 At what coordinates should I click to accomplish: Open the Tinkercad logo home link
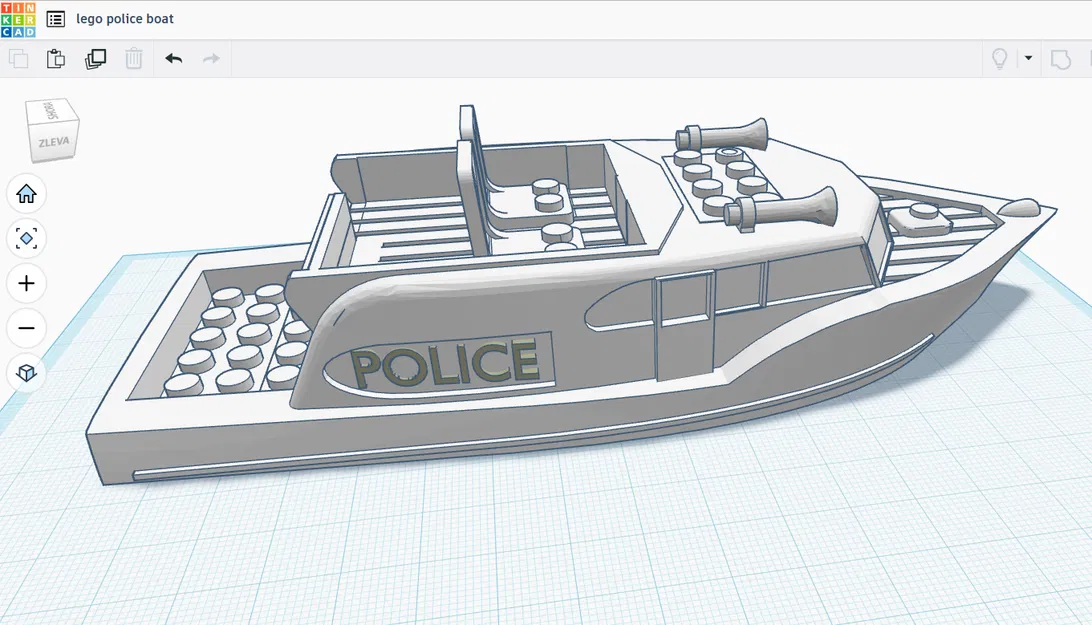click(18, 19)
